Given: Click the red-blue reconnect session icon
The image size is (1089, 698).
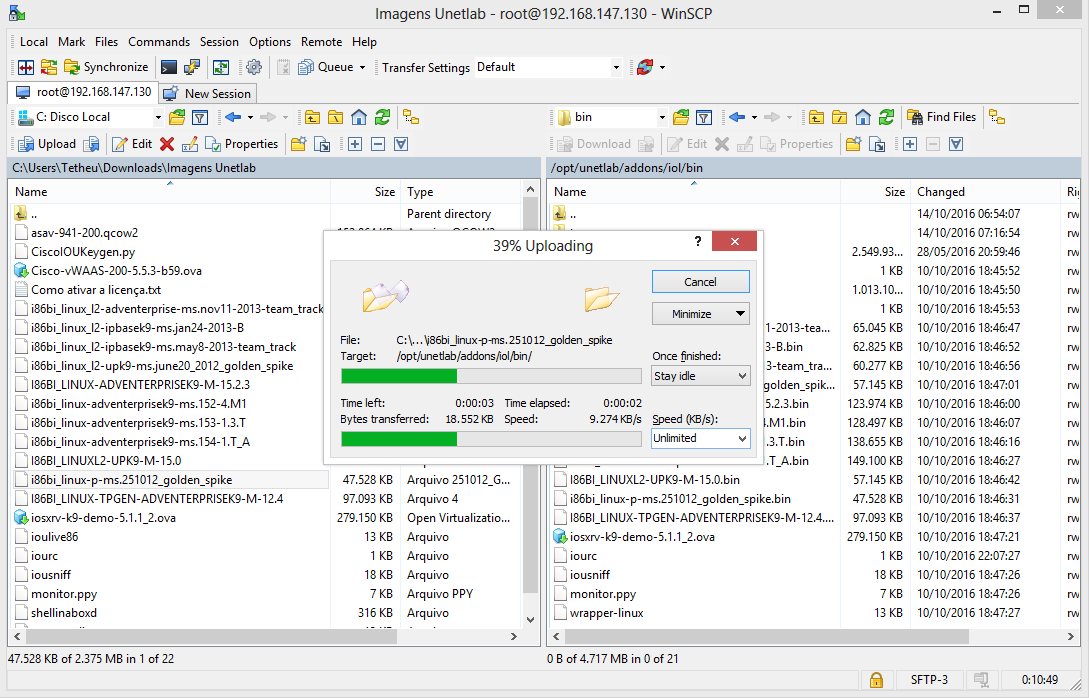Looking at the screenshot, I should click(x=645, y=67).
